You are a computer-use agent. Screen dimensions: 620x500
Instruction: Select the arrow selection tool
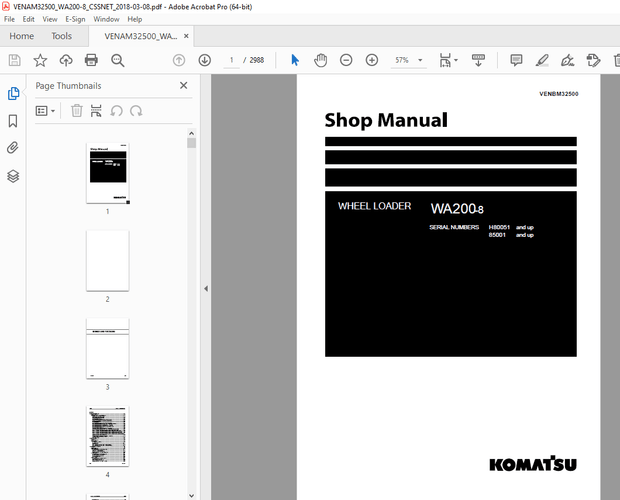295,60
